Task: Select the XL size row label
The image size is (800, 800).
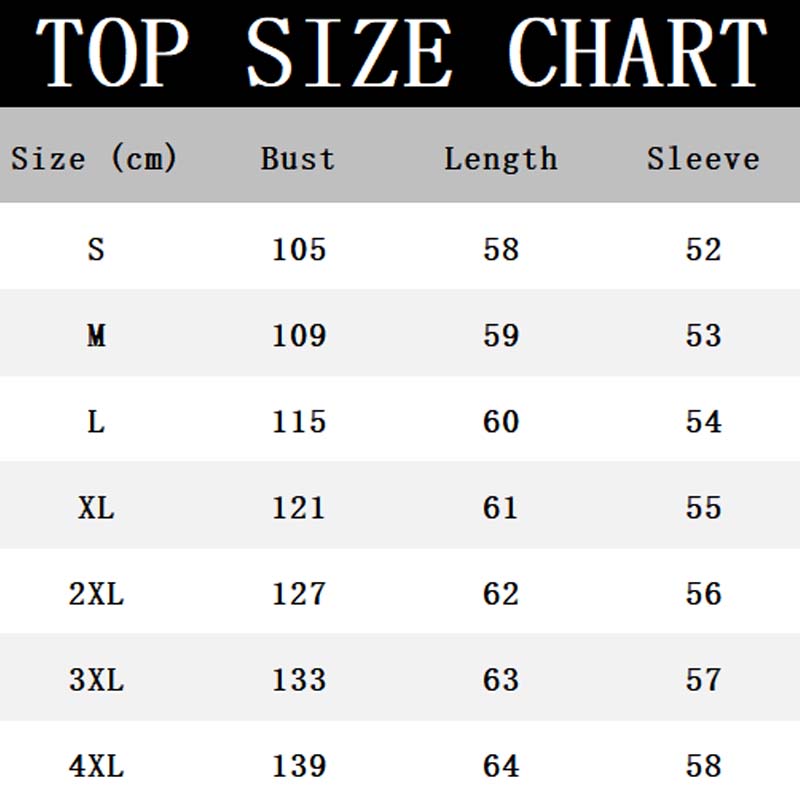Action: [96, 508]
